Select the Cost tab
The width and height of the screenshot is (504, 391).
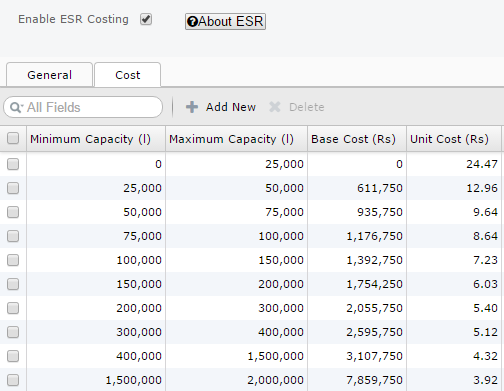click(128, 75)
